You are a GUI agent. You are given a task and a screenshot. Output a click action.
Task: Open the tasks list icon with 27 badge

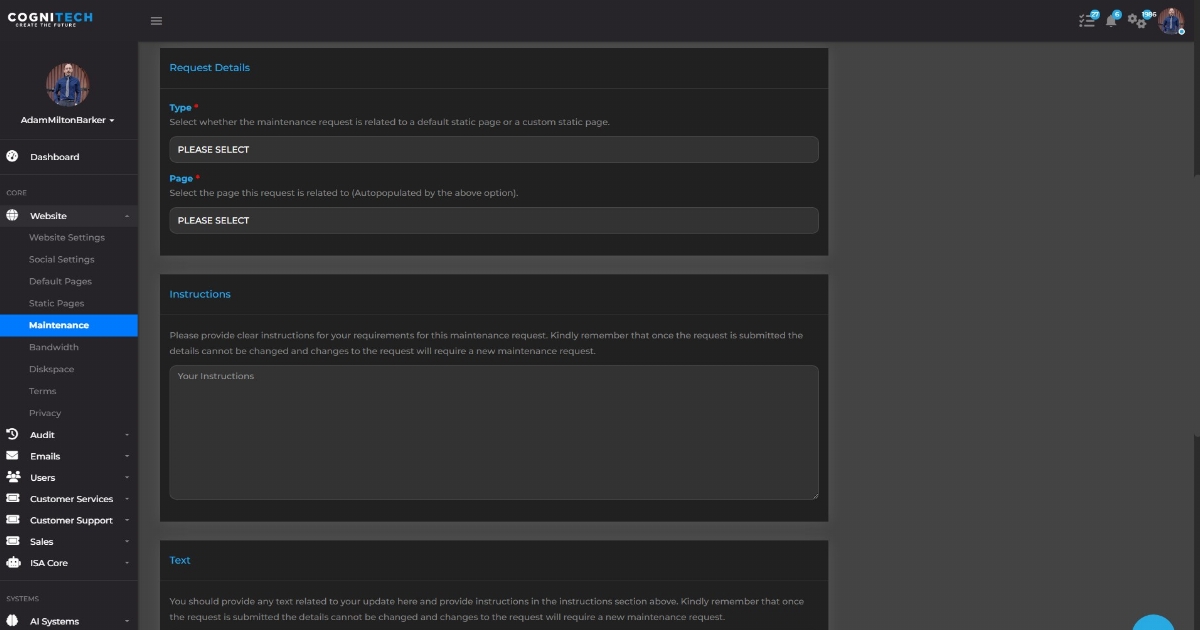click(1086, 20)
